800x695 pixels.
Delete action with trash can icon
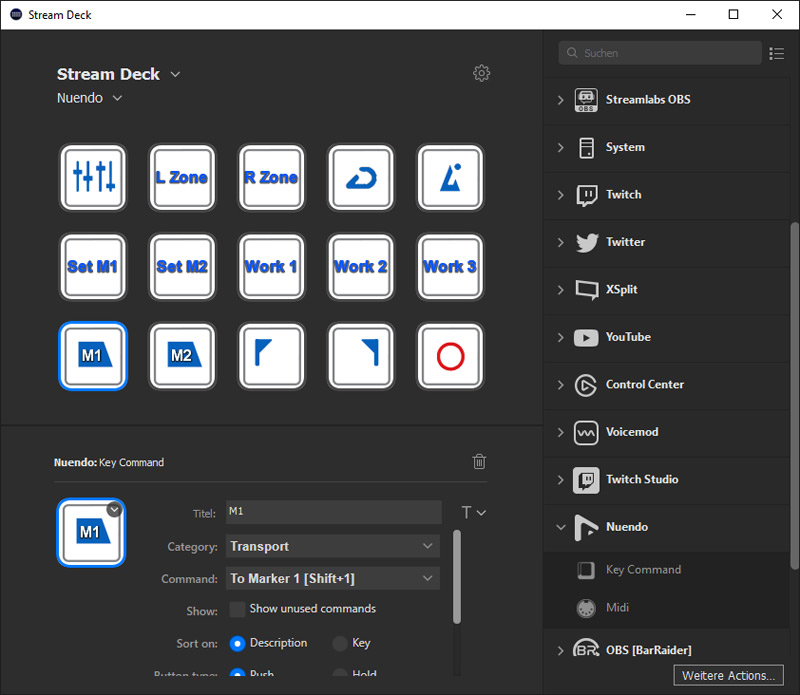480,461
